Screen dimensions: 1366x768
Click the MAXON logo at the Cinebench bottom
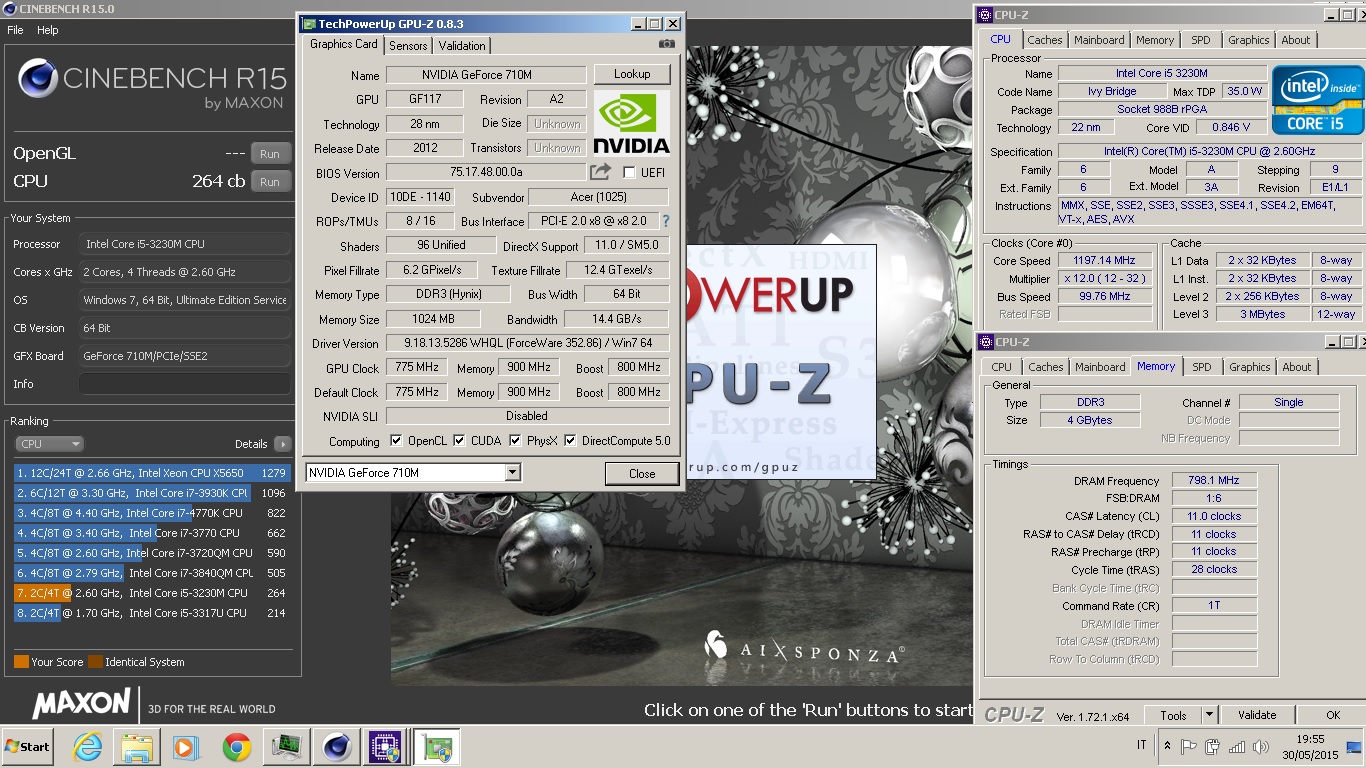point(81,703)
